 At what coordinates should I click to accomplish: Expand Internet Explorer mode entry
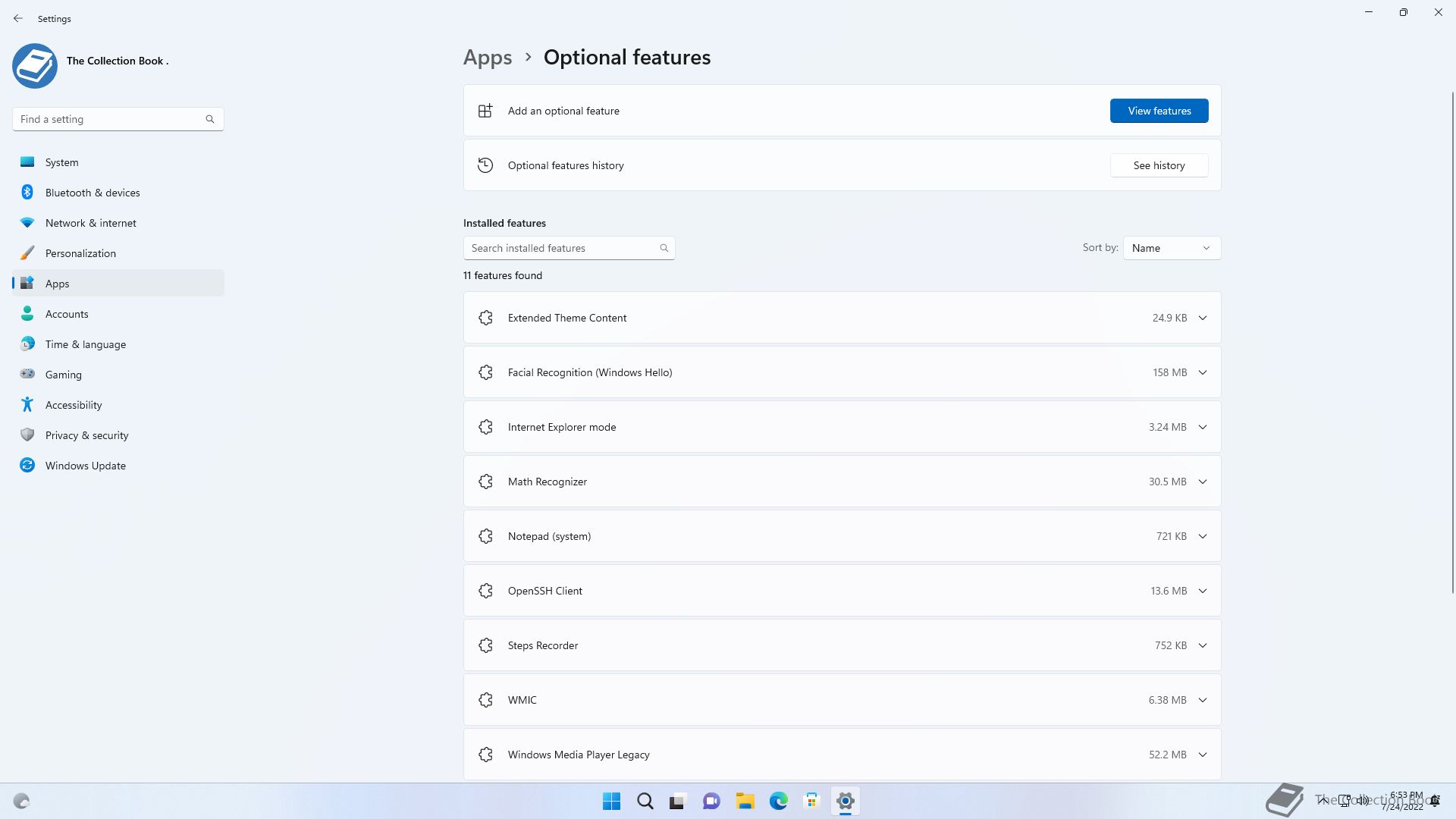coord(1203,427)
